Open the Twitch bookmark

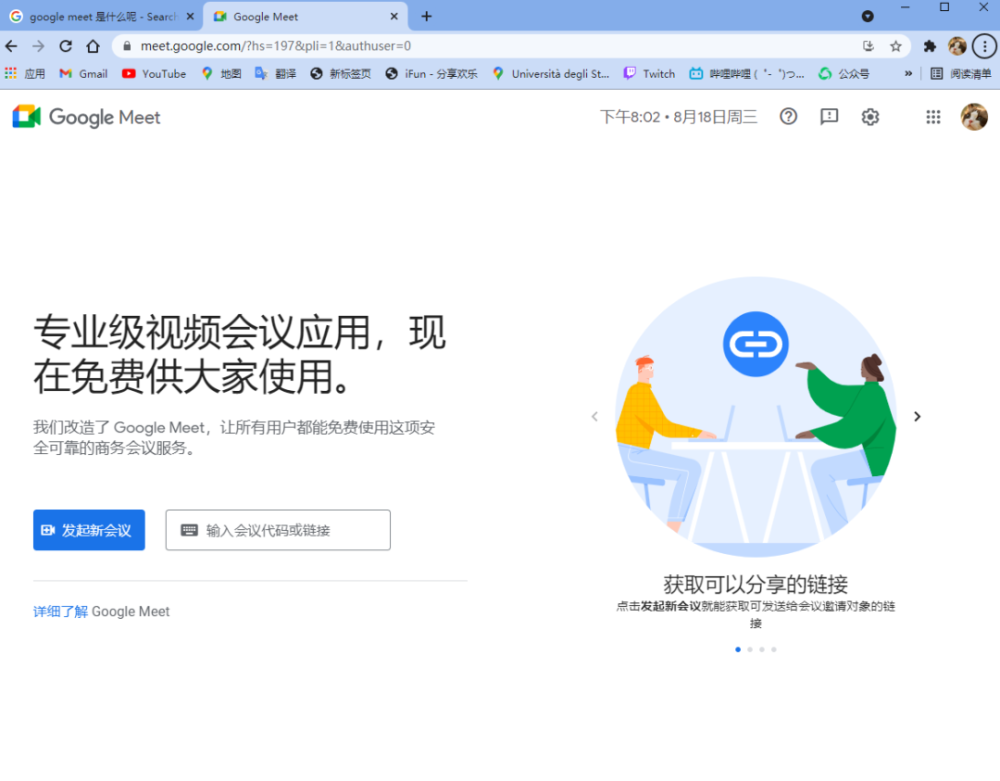649,74
